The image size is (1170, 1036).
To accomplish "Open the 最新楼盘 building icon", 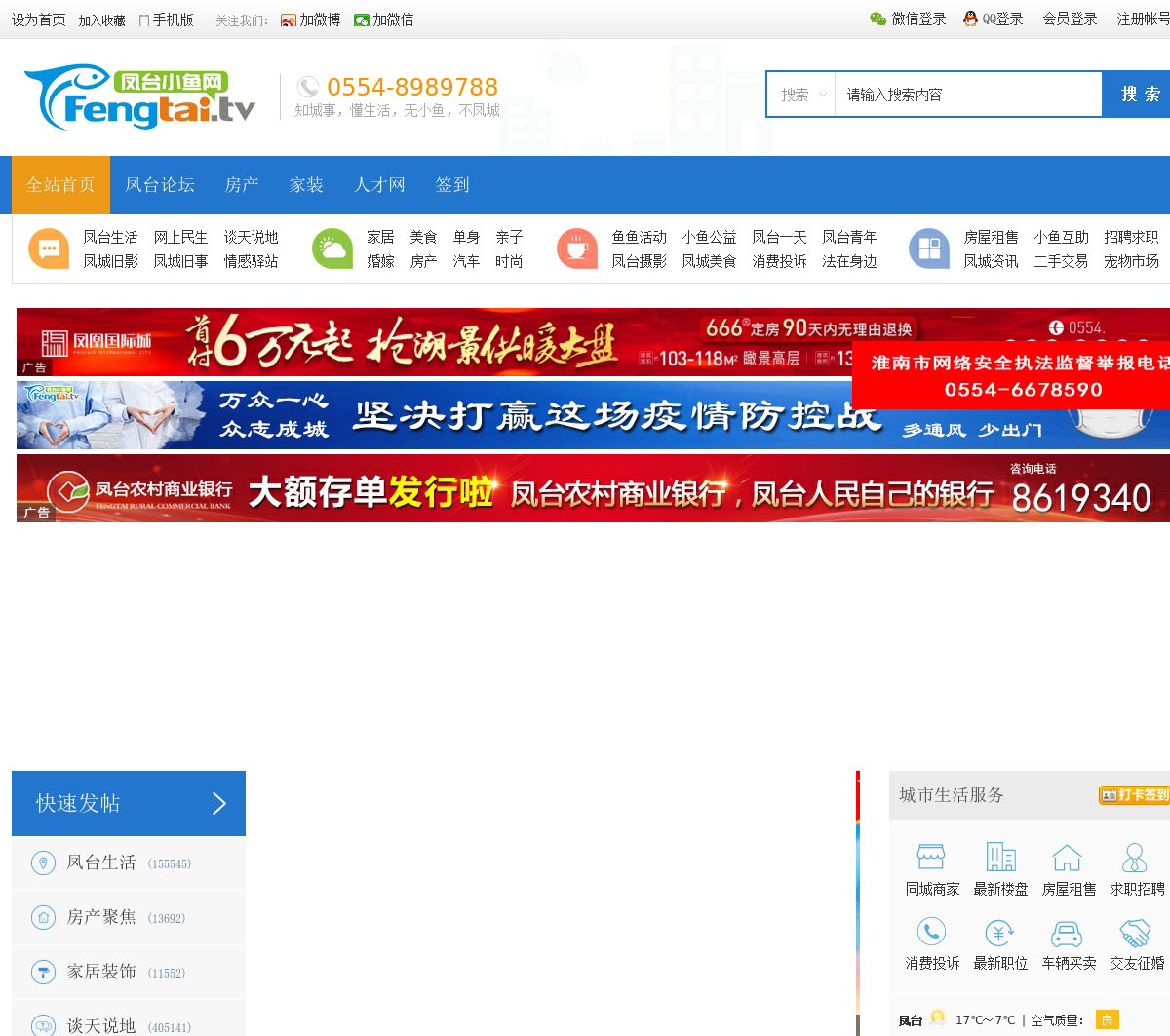I will coord(1000,857).
